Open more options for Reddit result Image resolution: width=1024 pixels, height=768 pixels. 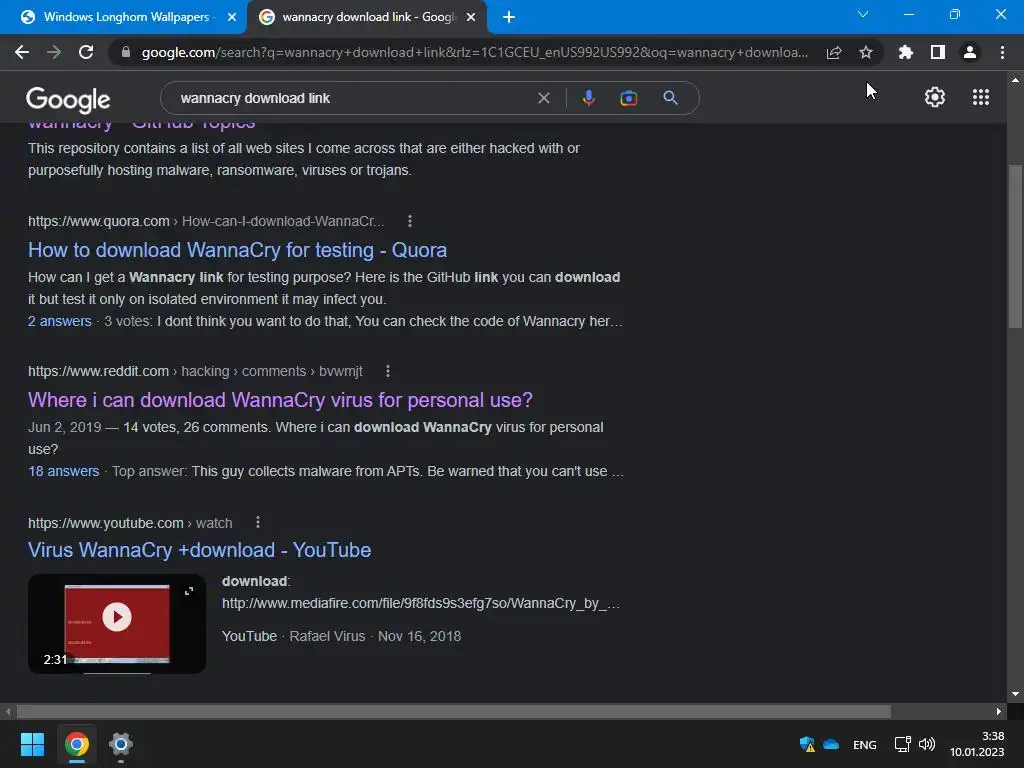click(x=387, y=371)
